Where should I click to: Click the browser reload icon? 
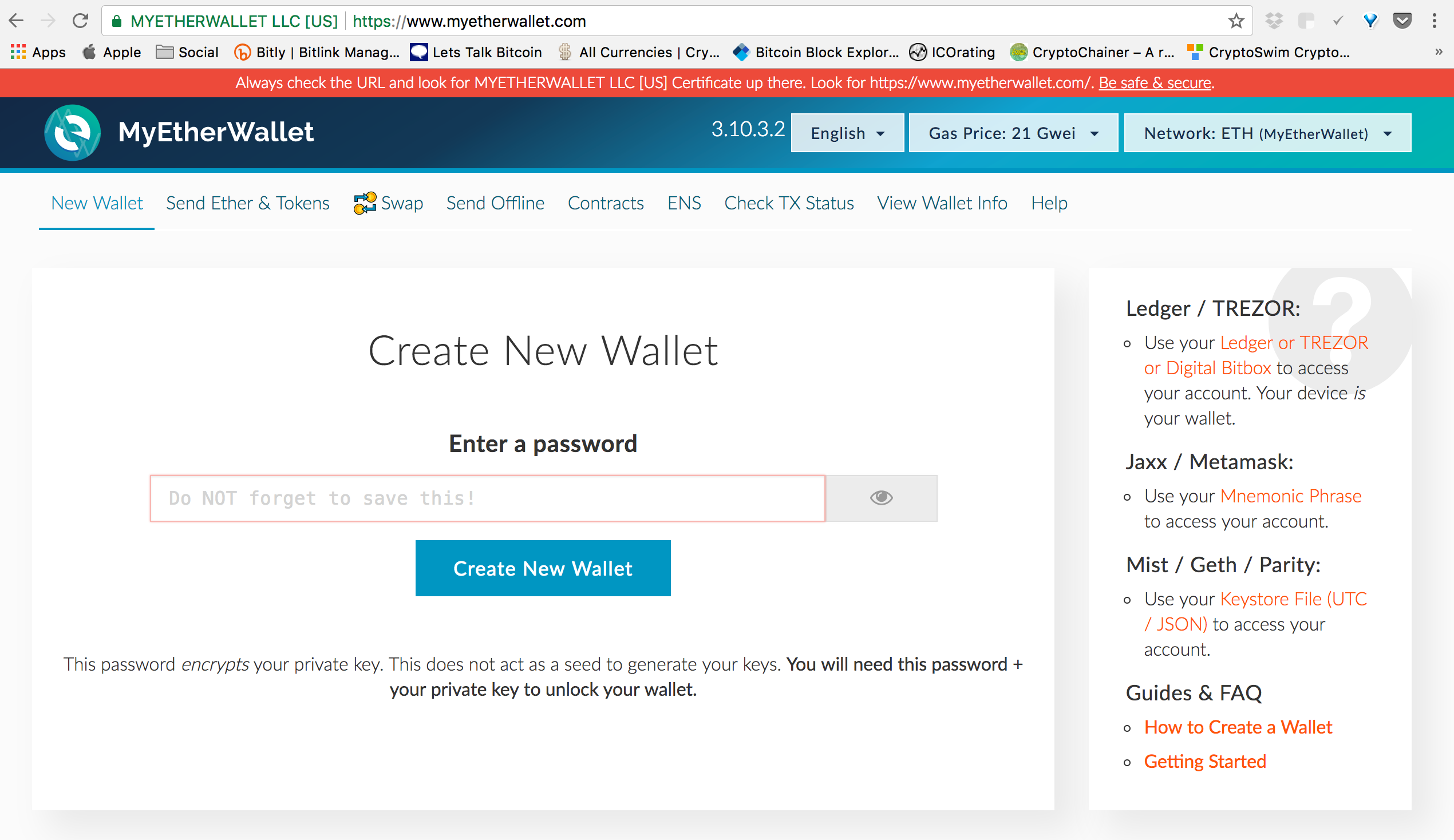pyautogui.click(x=80, y=21)
